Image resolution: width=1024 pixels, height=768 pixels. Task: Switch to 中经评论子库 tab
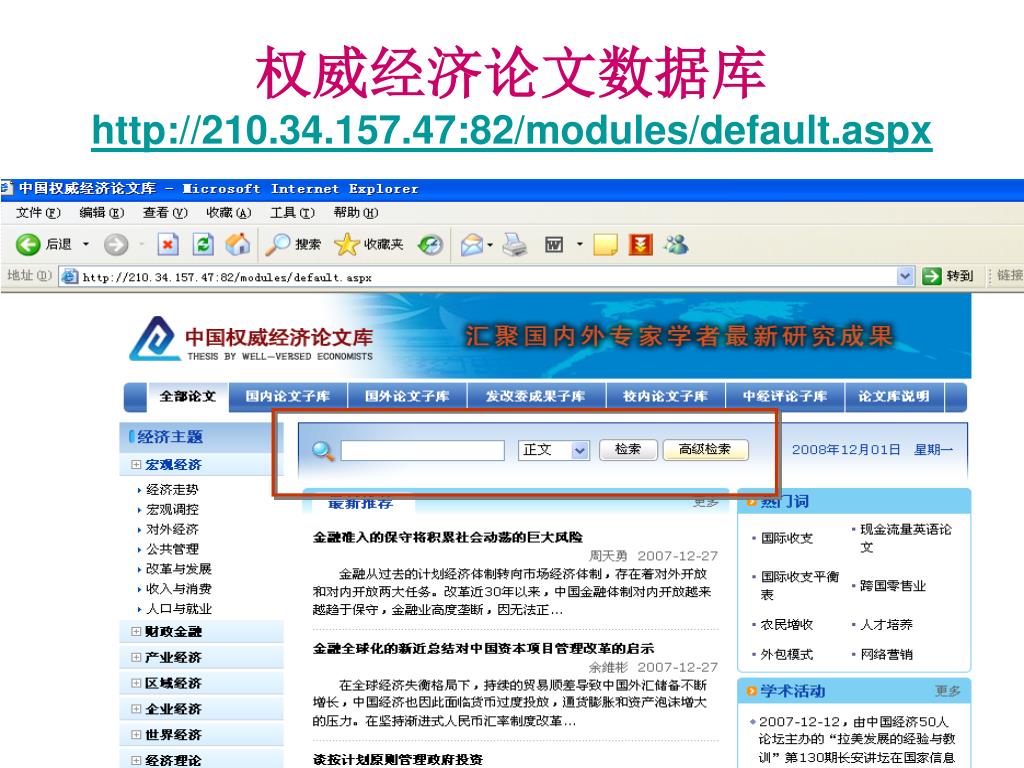point(785,396)
